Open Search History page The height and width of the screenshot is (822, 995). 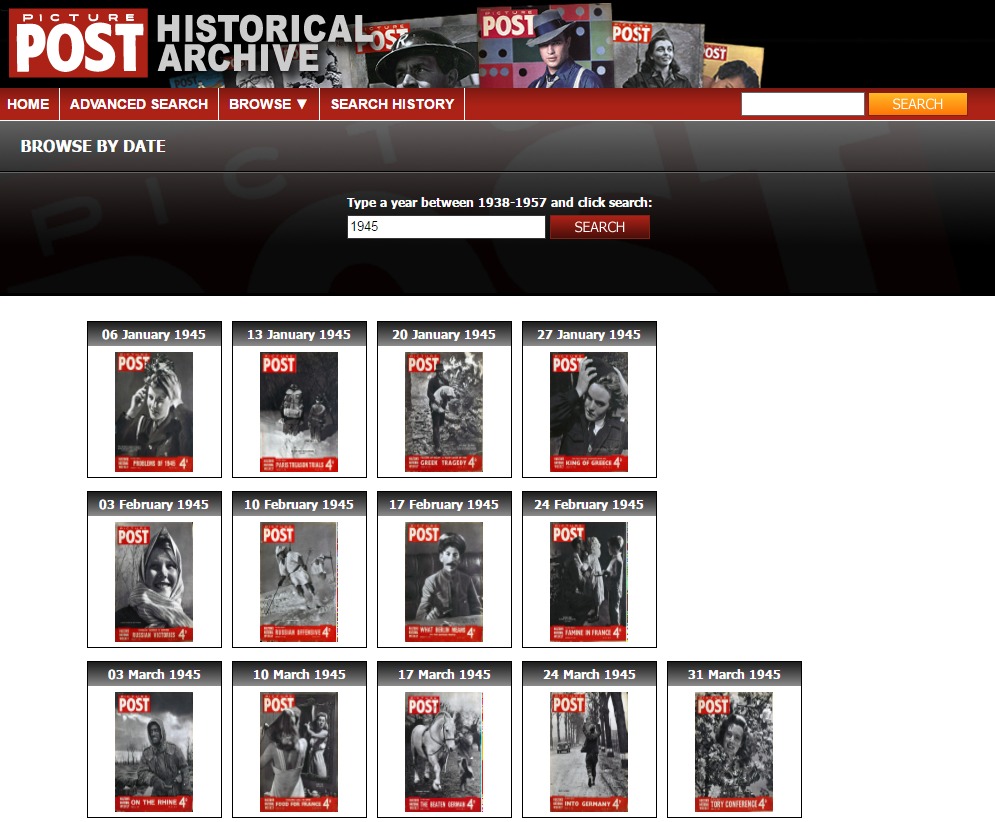click(392, 104)
